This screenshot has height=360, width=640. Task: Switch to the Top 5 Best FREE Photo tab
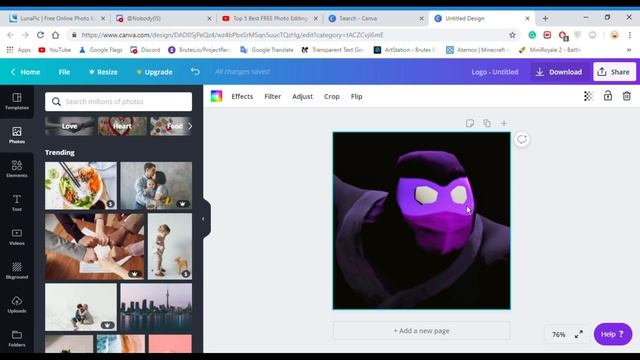point(270,18)
